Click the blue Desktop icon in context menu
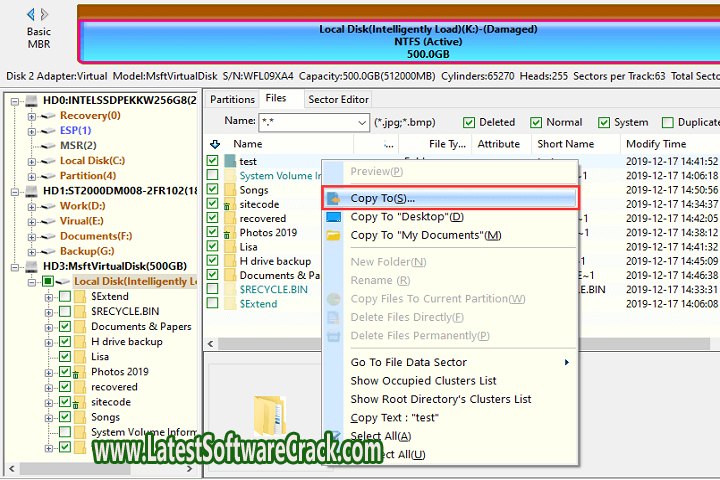Viewport: 720px width, 480px height. pos(334,217)
